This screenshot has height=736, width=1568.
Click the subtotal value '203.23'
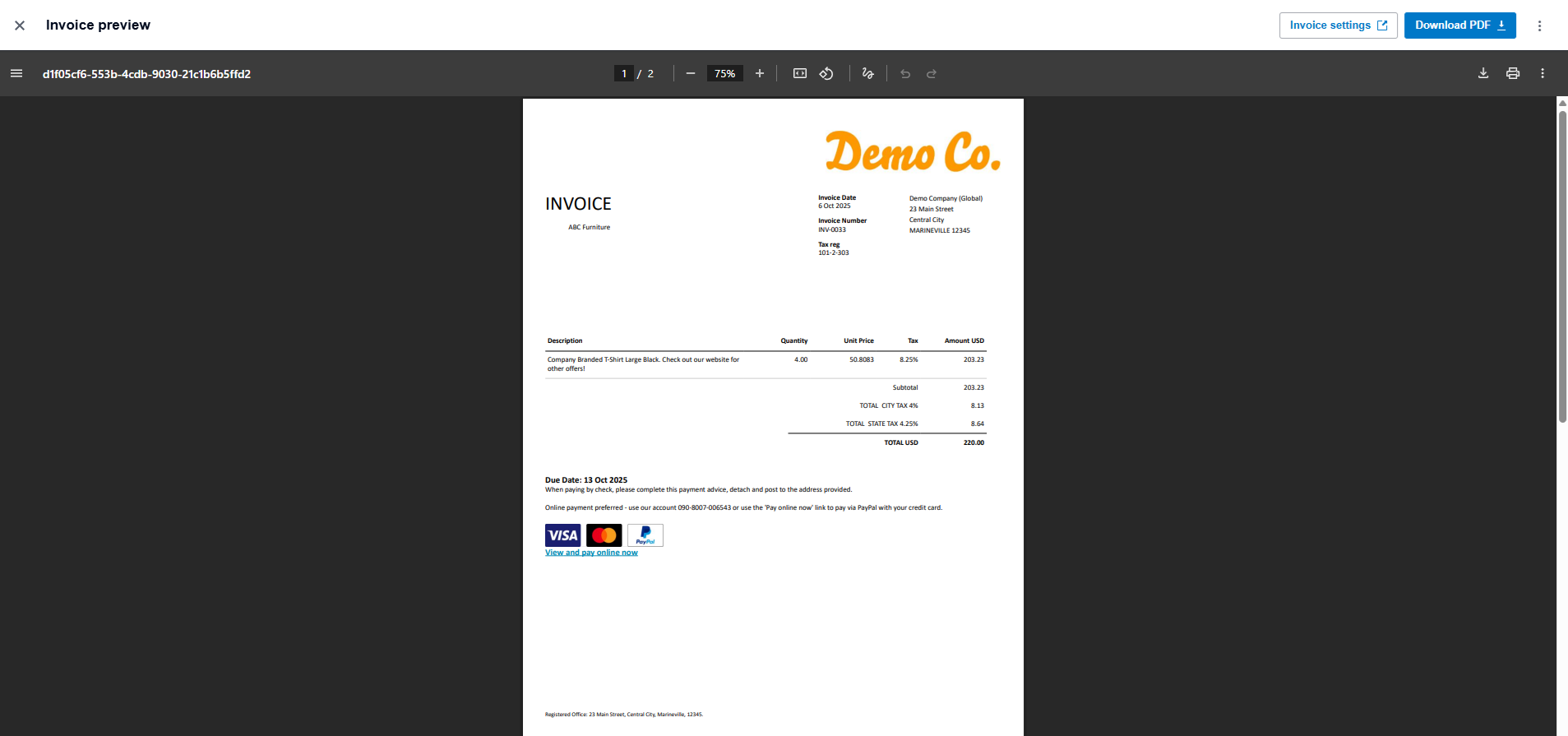coord(974,387)
